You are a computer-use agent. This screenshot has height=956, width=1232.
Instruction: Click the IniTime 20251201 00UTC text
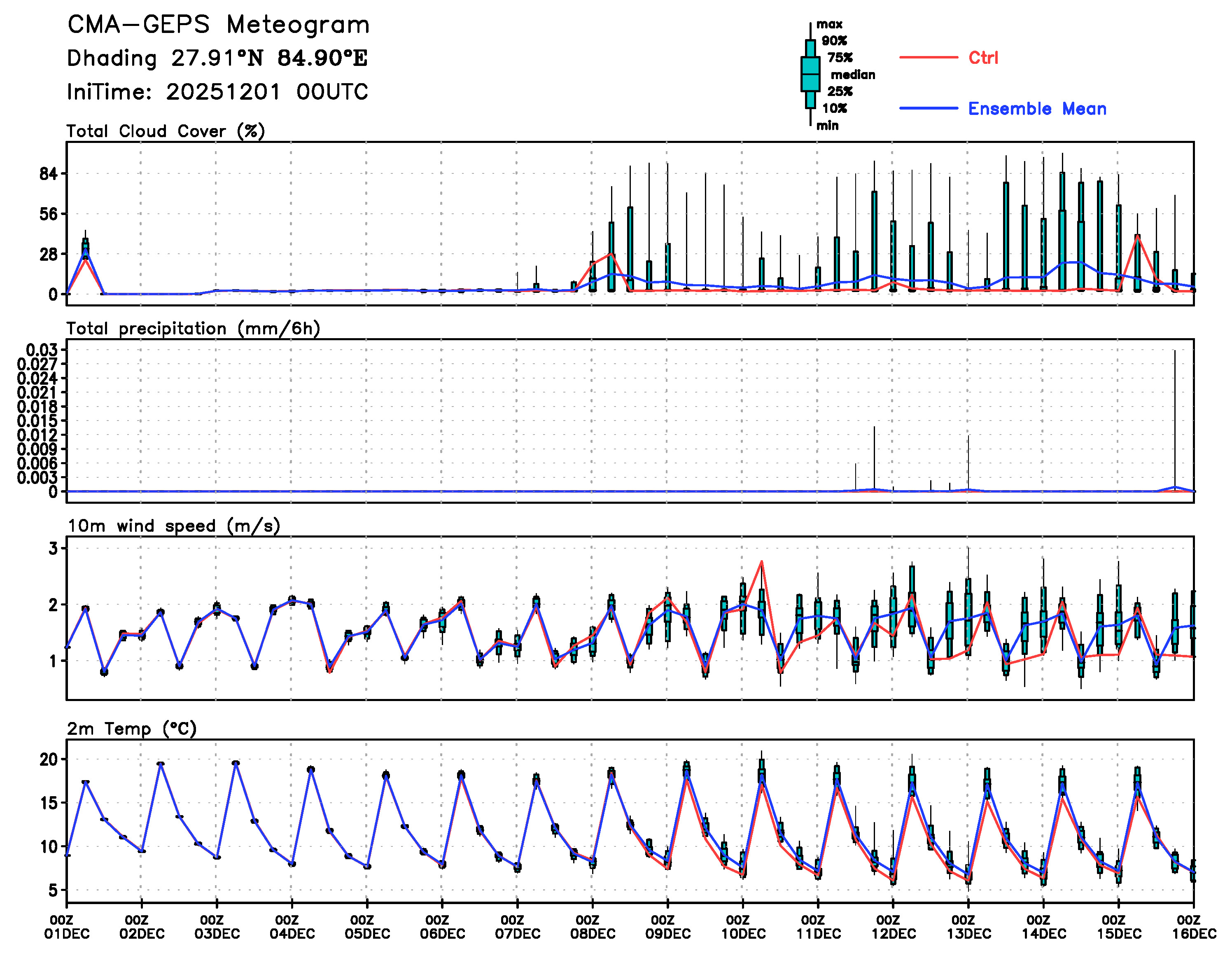click(x=217, y=92)
